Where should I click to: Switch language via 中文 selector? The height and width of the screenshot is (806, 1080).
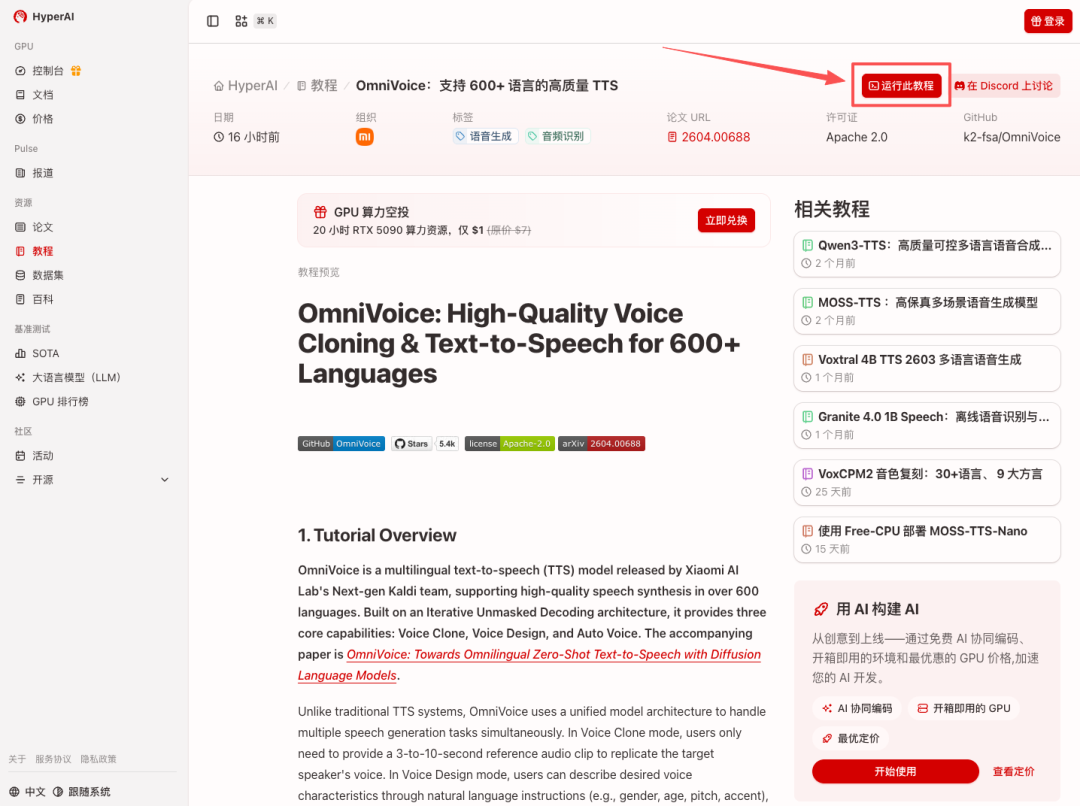coord(28,792)
